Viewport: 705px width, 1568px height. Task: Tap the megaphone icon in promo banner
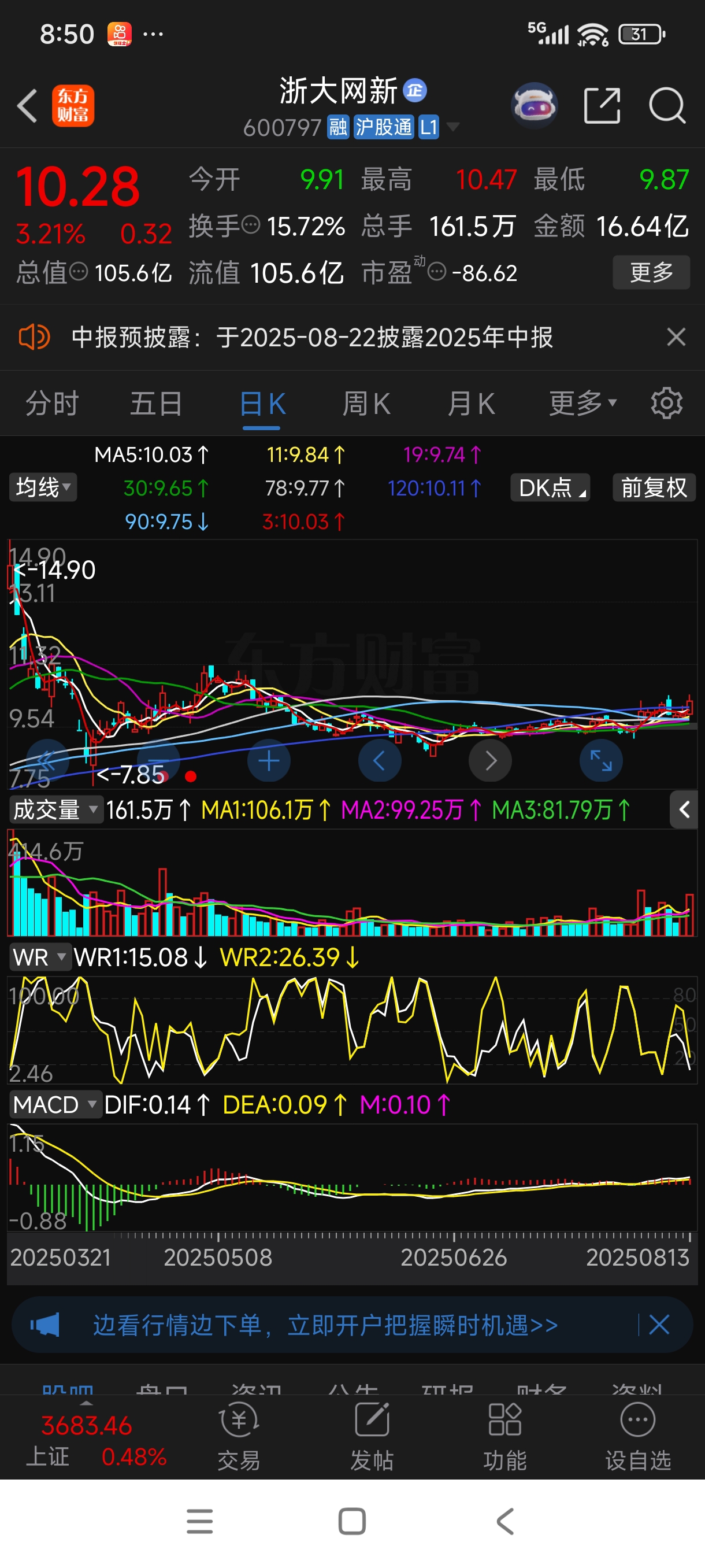pos(45,1325)
